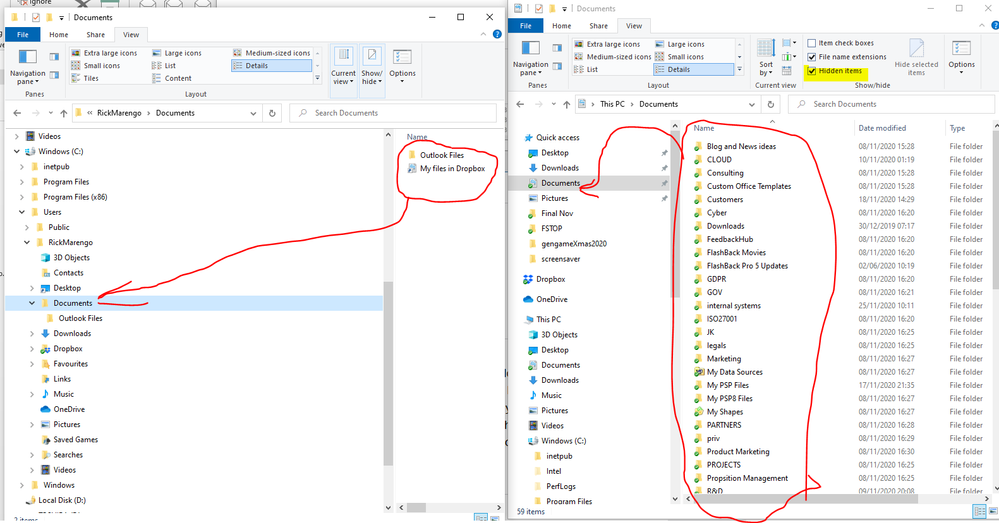Select Extra large icons layout in right window
This screenshot has height=523, width=999.
611,44
